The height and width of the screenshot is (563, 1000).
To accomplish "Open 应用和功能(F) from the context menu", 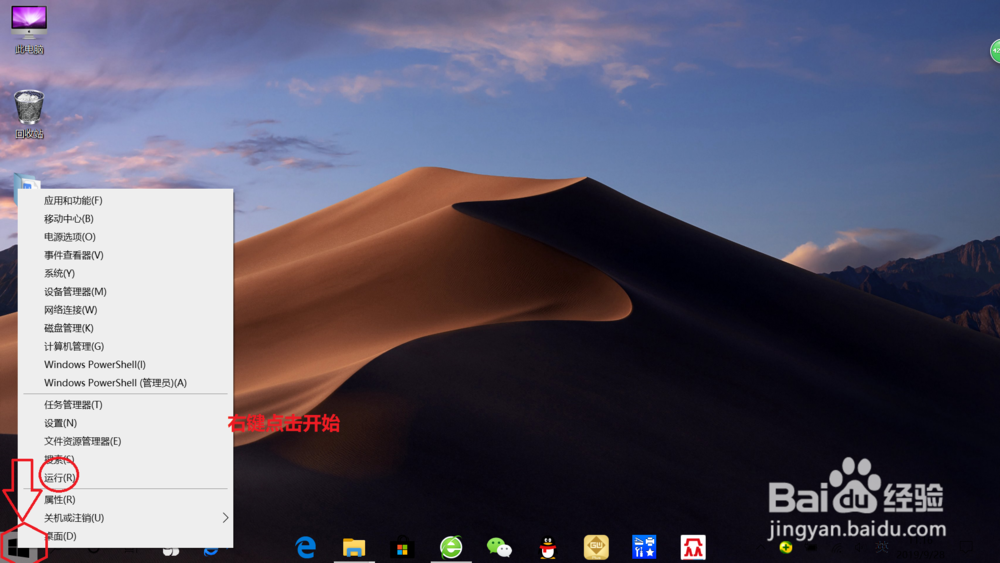I will (126, 200).
